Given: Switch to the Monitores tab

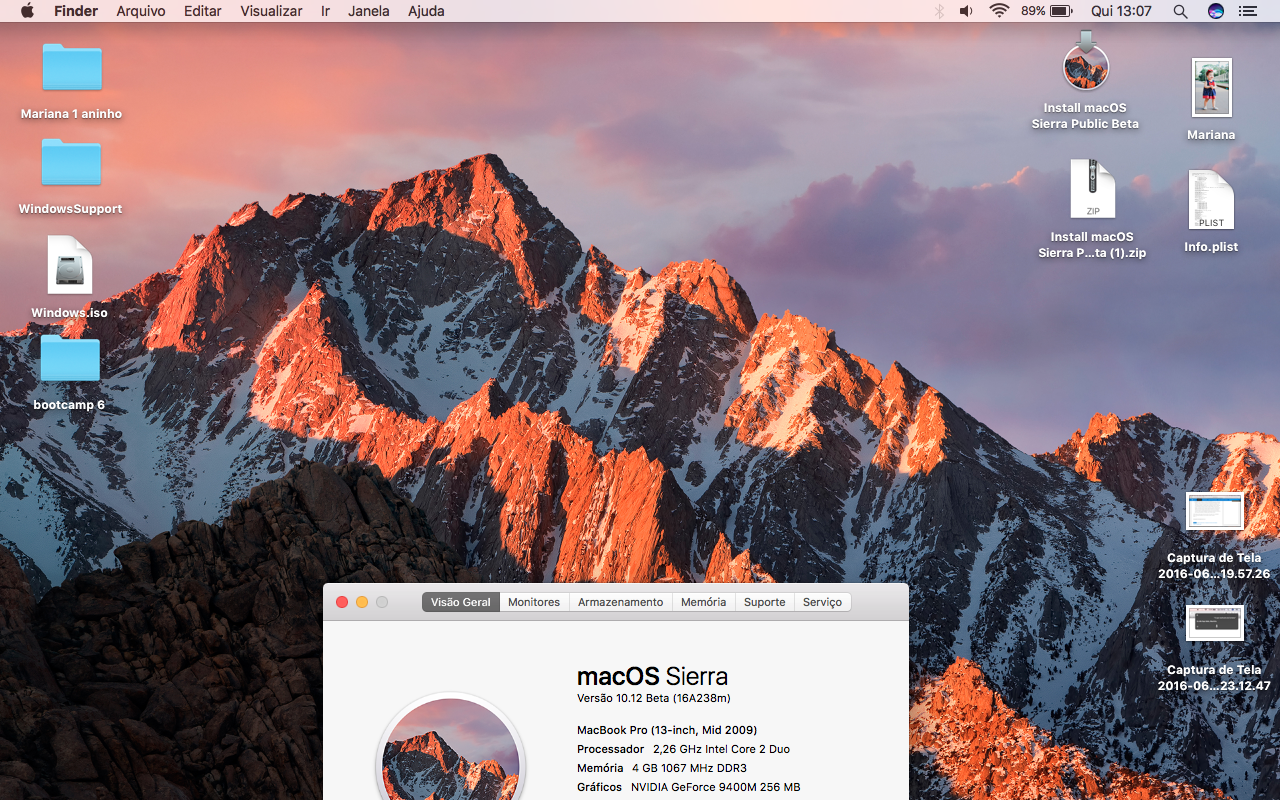Looking at the screenshot, I should (x=534, y=602).
